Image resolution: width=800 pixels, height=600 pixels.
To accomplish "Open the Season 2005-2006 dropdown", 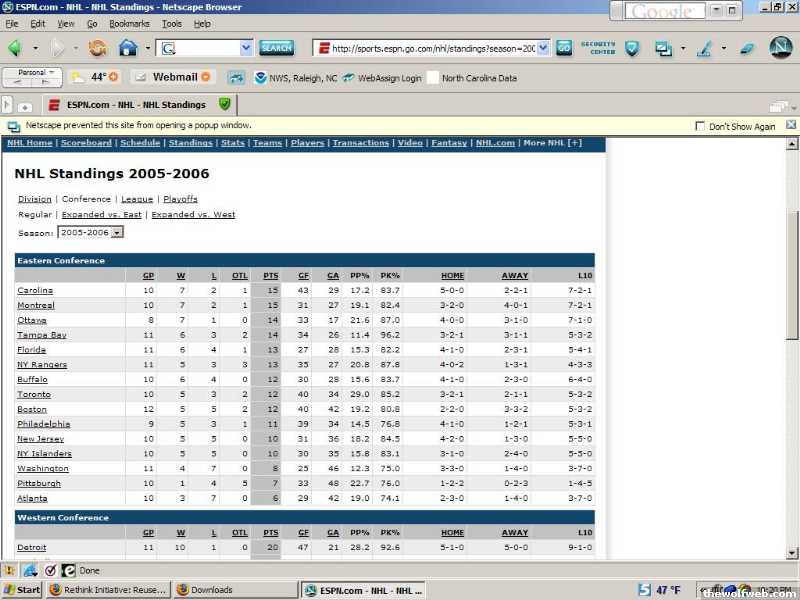I will point(117,232).
